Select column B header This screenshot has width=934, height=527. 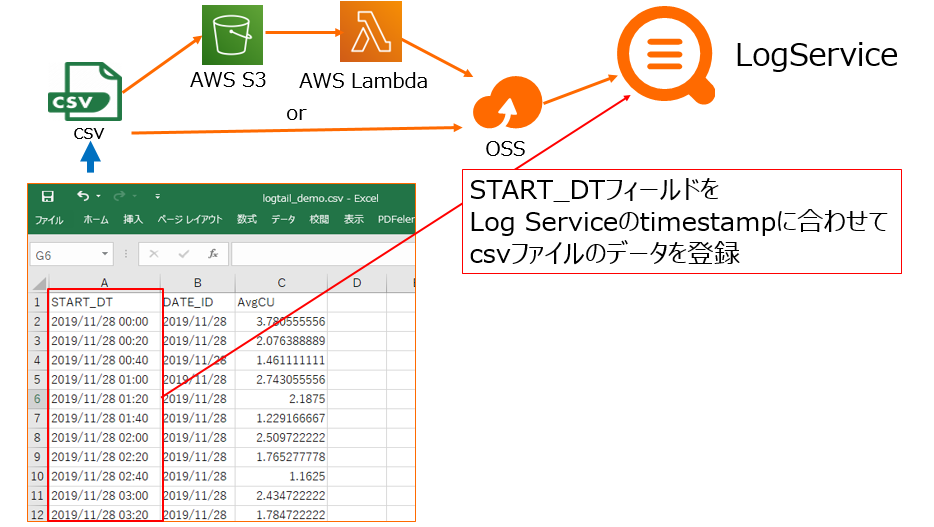(x=198, y=283)
